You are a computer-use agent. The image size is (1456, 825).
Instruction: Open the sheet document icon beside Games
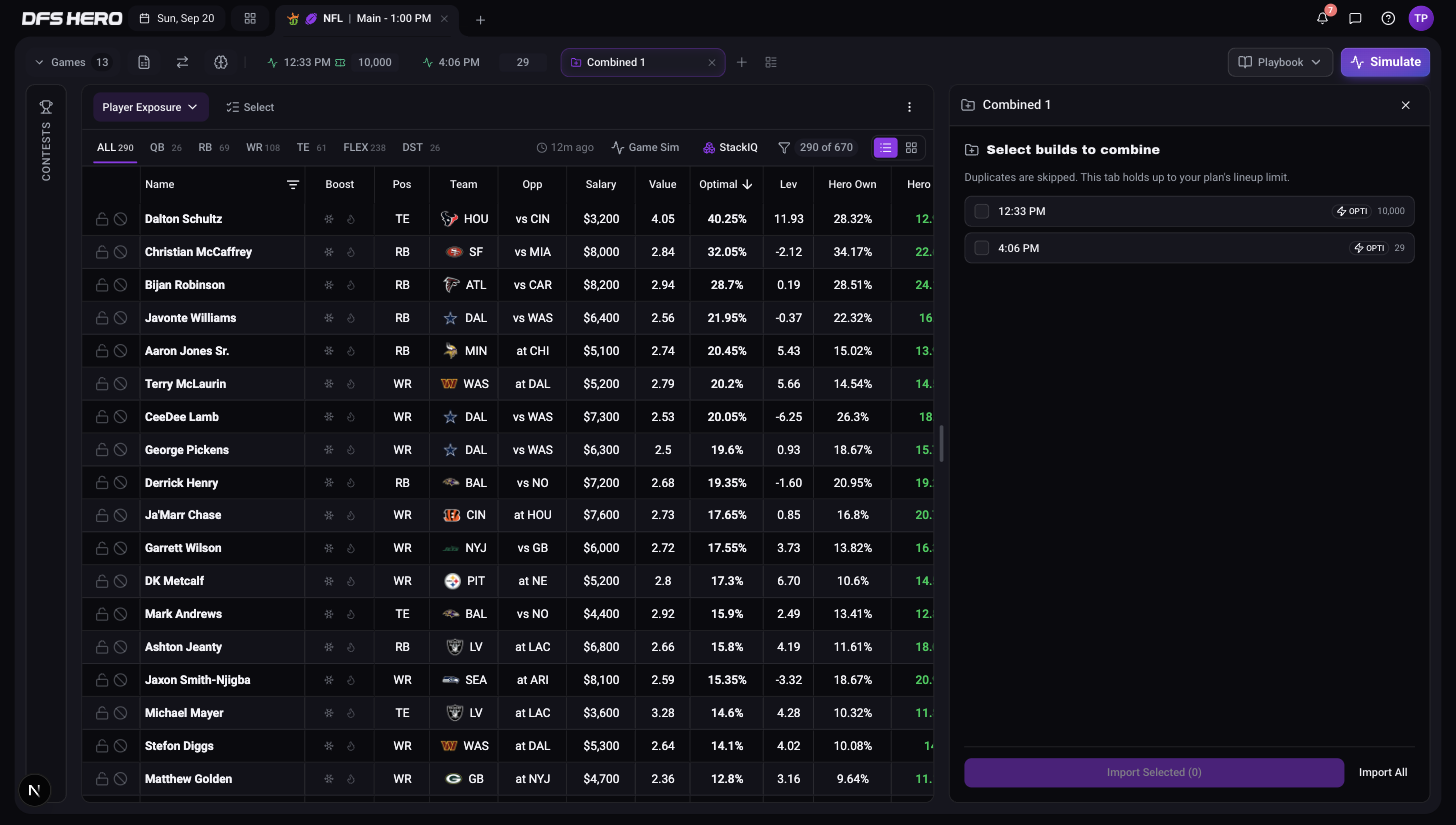pos(144,62)
